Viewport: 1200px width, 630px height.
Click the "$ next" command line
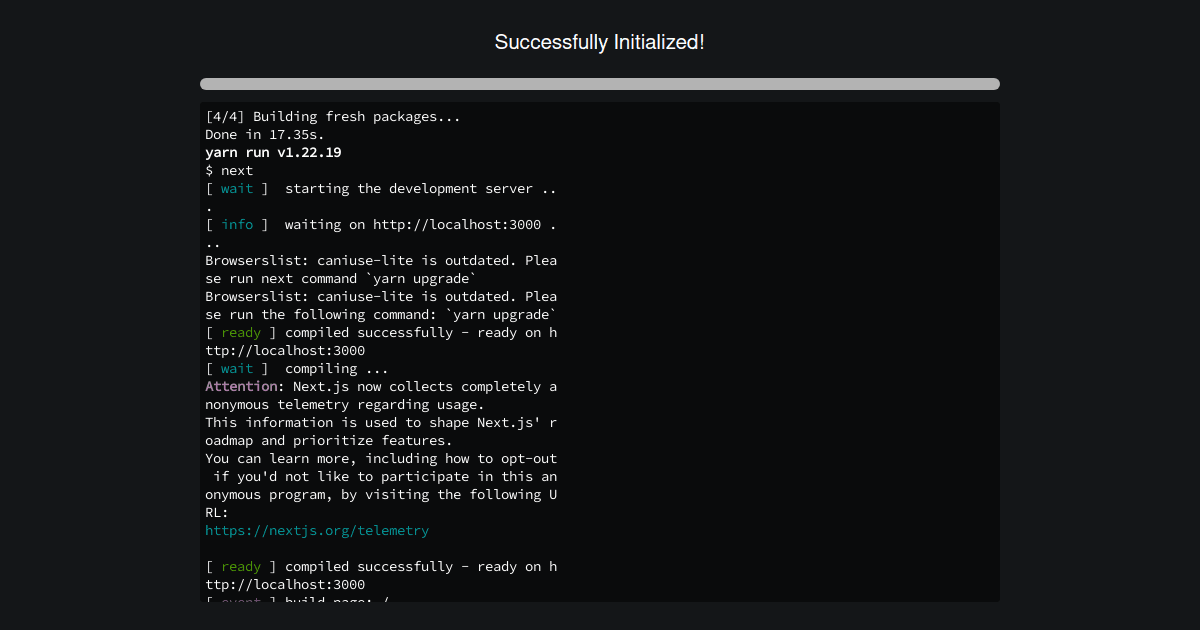pos(229,171)
